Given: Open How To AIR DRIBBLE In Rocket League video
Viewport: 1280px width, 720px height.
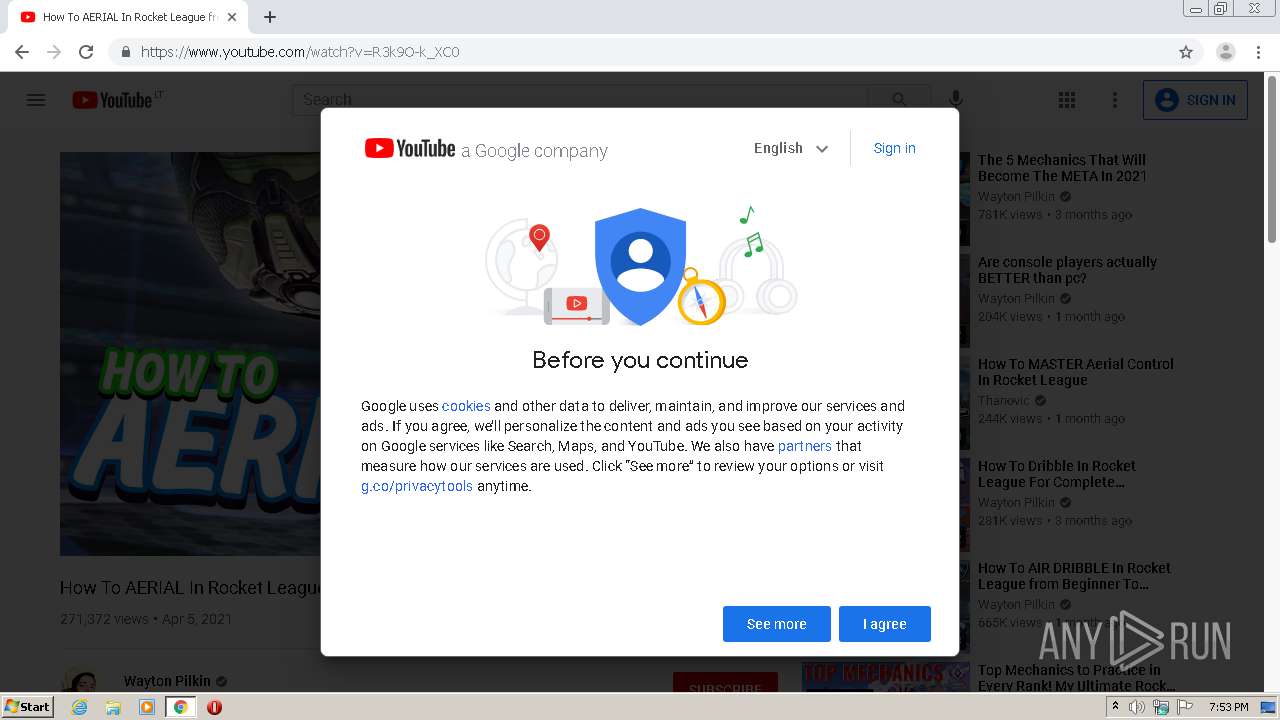Looking at the screenshot, I should (1074, 576).
